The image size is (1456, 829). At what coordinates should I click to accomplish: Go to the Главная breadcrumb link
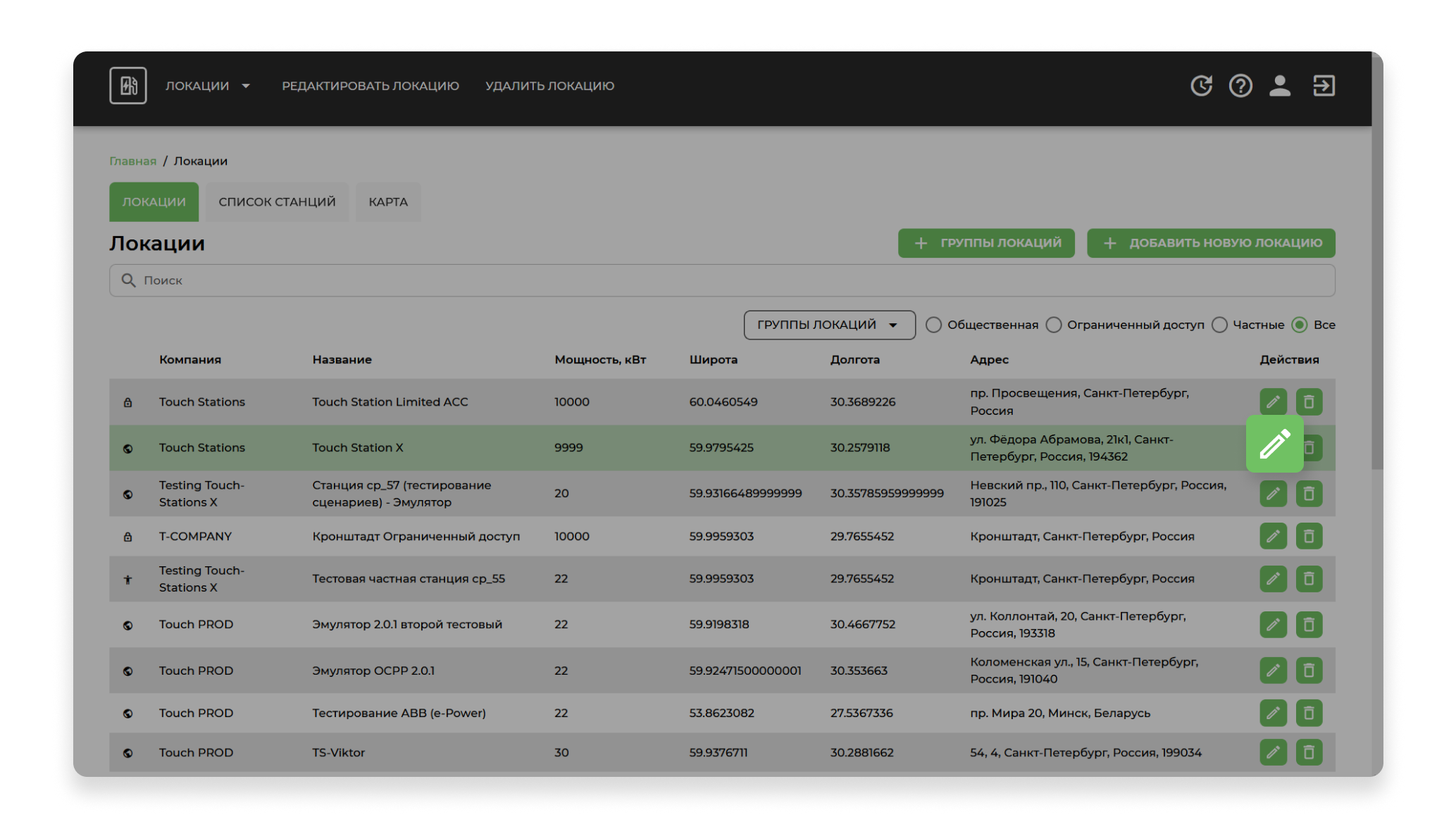click(132, 161)
